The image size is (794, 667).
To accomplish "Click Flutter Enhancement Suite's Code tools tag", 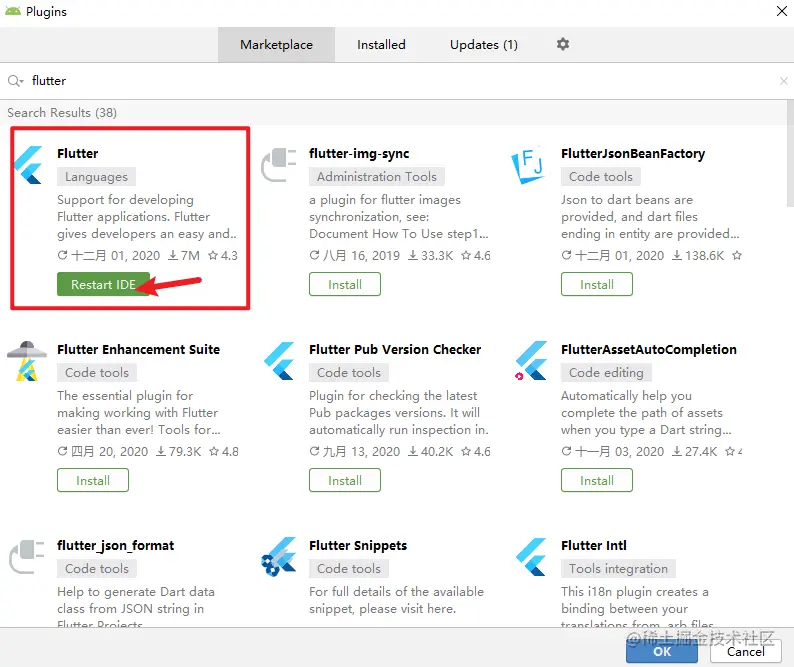I will (97, 373).
